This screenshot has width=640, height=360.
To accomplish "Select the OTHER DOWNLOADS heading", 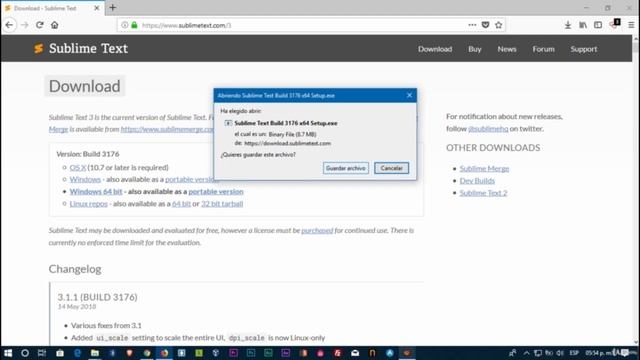I will tap(493, 148).
